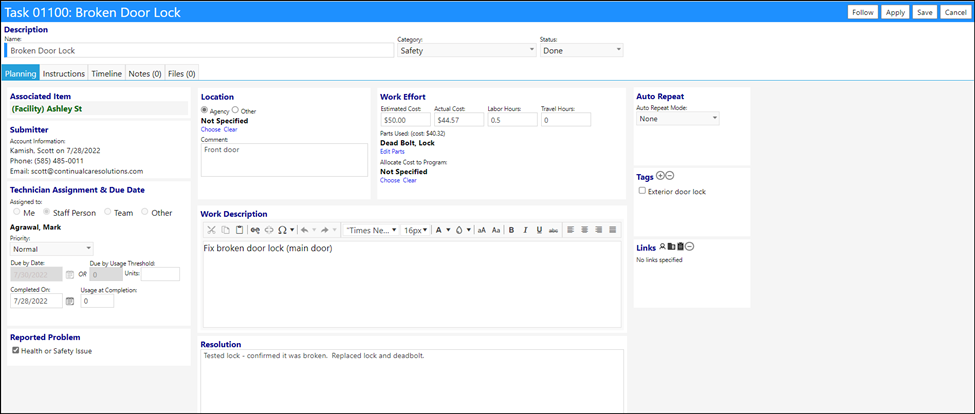Align text right in Work Description

pos(598,230)
